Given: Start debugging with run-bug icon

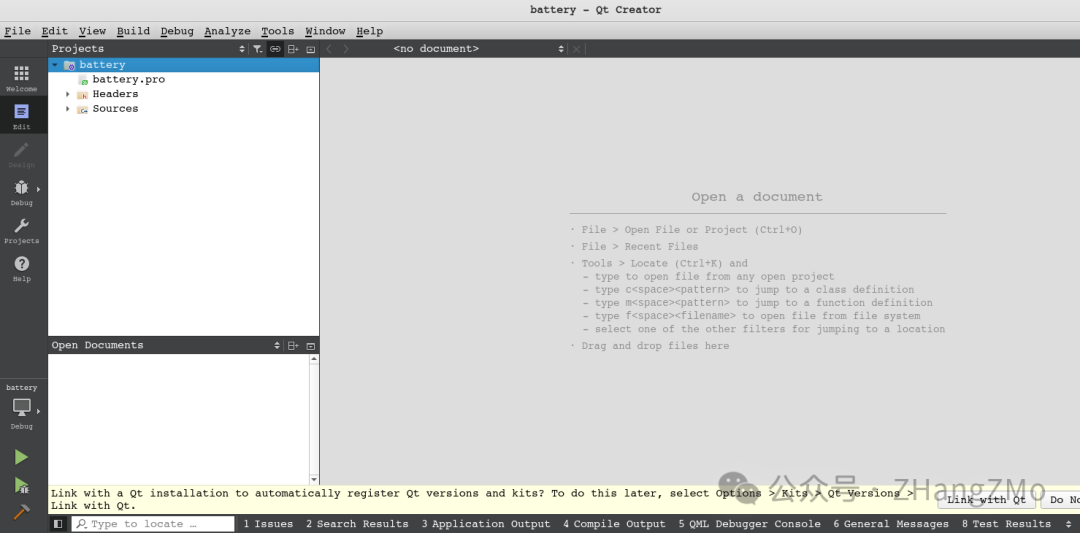Looking at the screenshot, I should pyautogui.click(x=21, y=485).
